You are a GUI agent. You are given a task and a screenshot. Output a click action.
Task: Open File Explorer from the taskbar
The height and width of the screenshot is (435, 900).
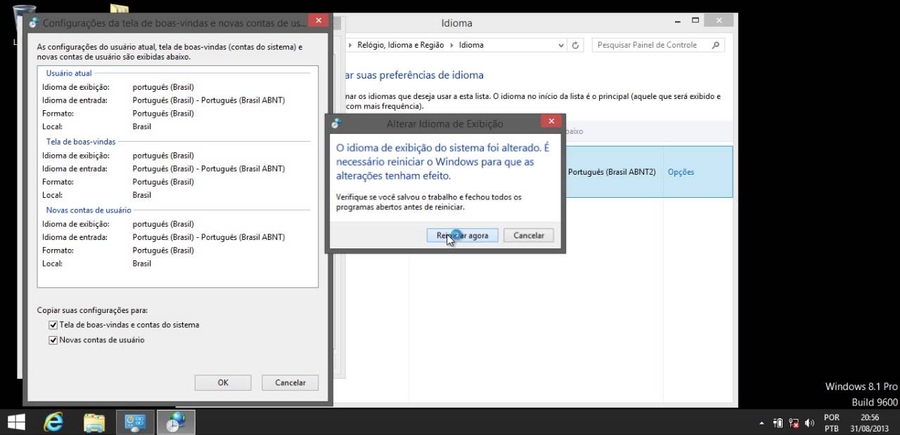click(x=94, y=422)
